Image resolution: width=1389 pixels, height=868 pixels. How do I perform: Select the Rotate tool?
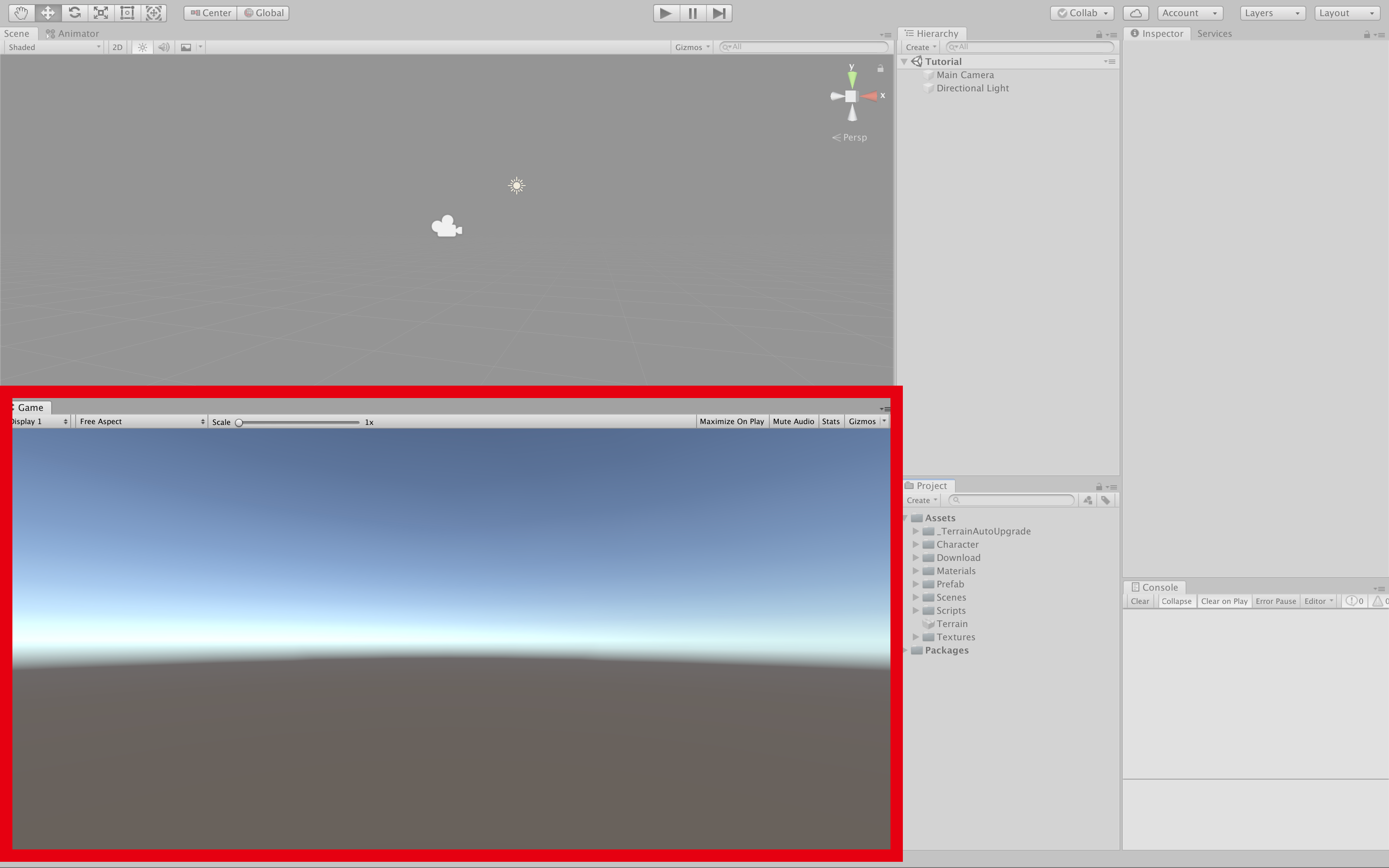(74, 13)
